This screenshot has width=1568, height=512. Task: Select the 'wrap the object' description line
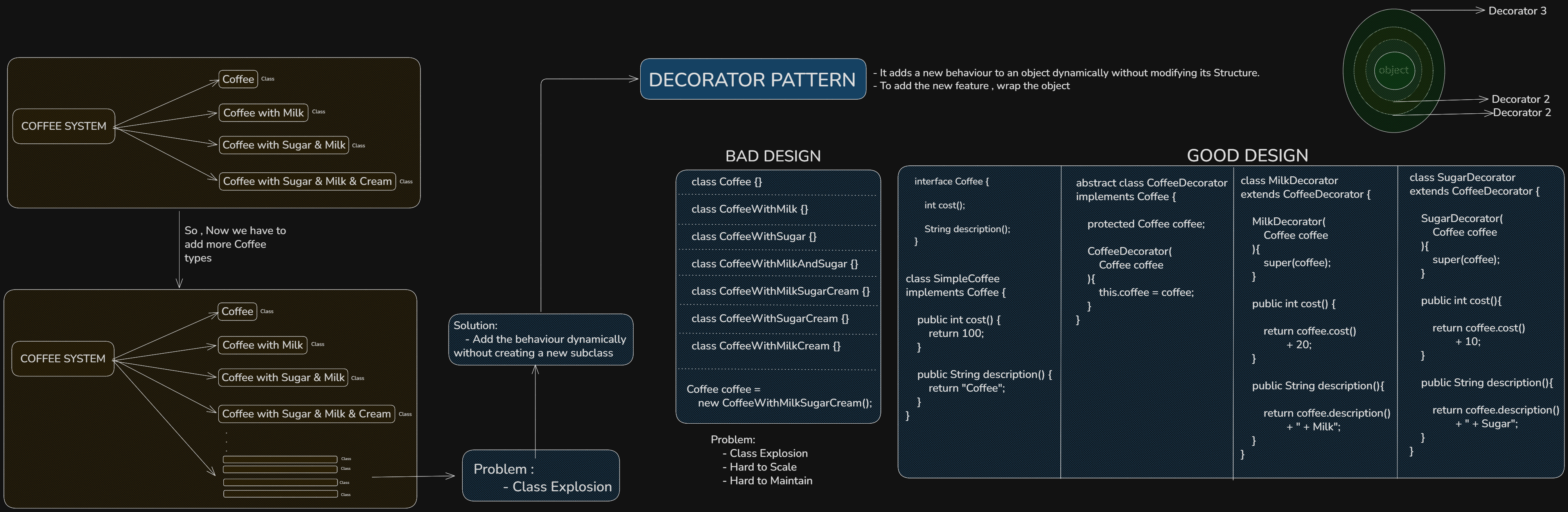pyautogui.click(x=971, y=86)
